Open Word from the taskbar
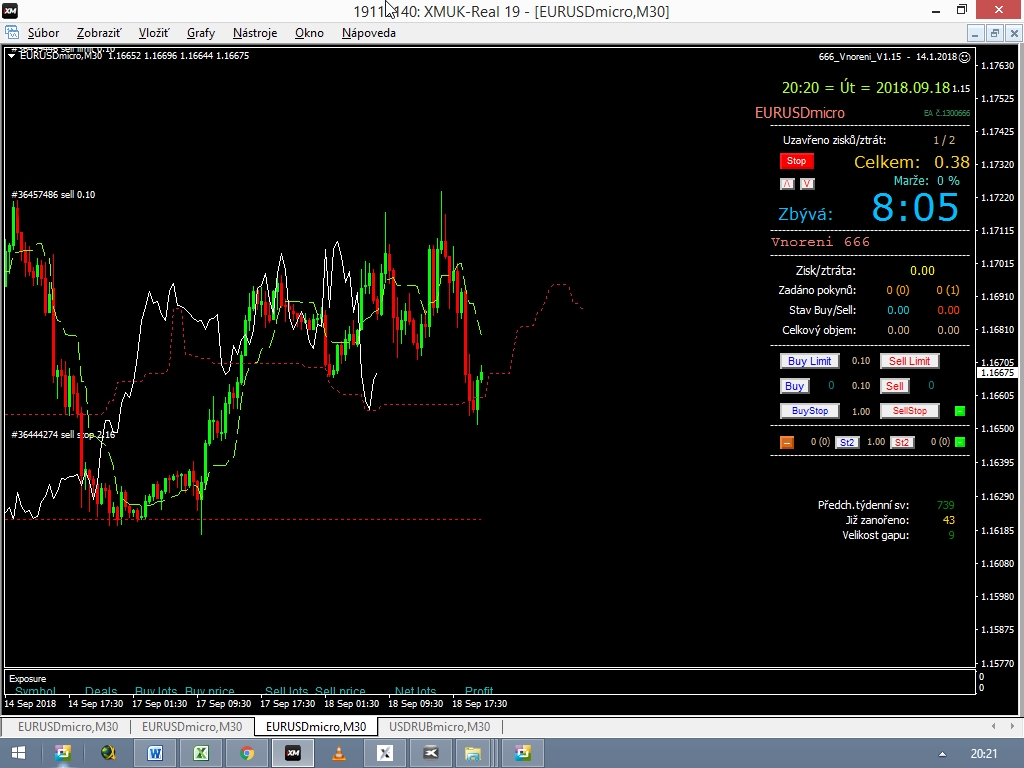1024x768 pixels. pos(155,754)
